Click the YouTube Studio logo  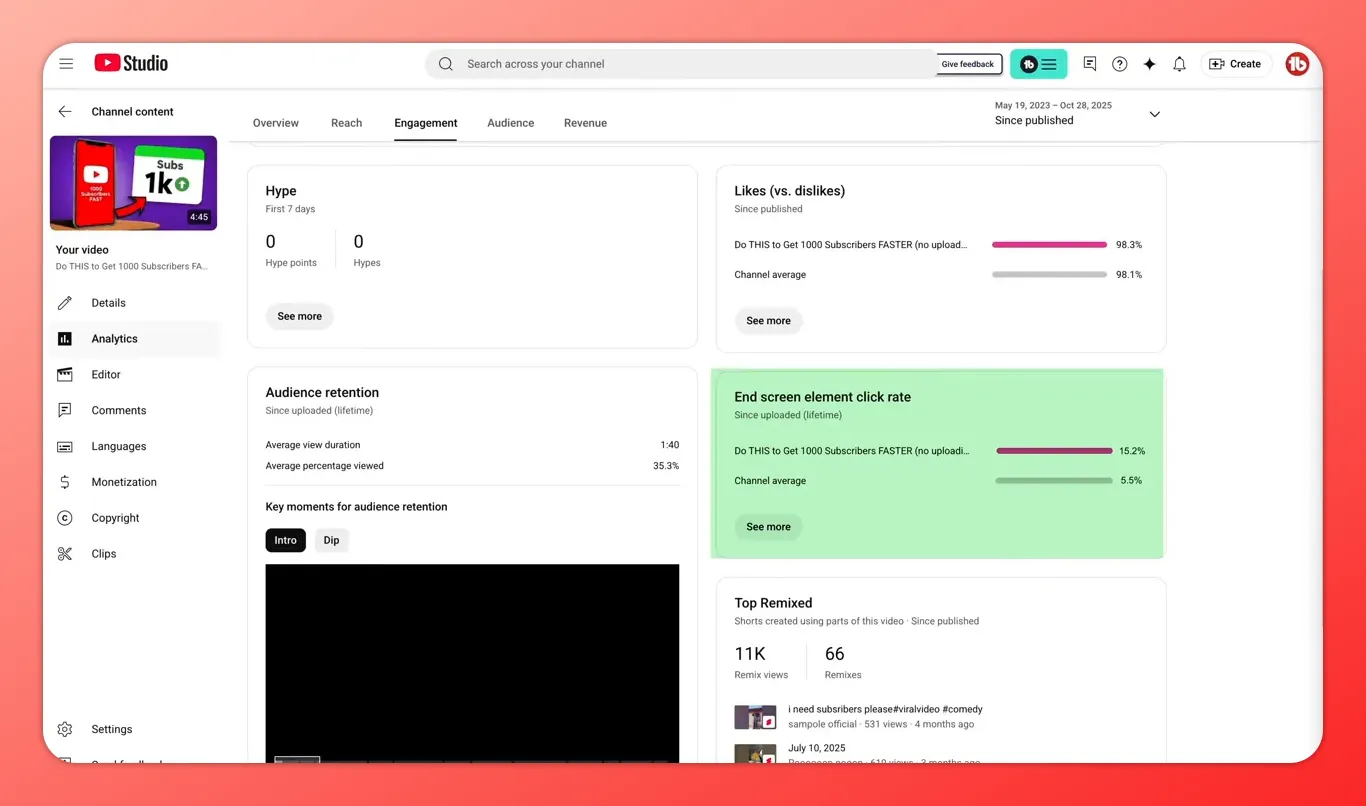(x=131, y=63)
